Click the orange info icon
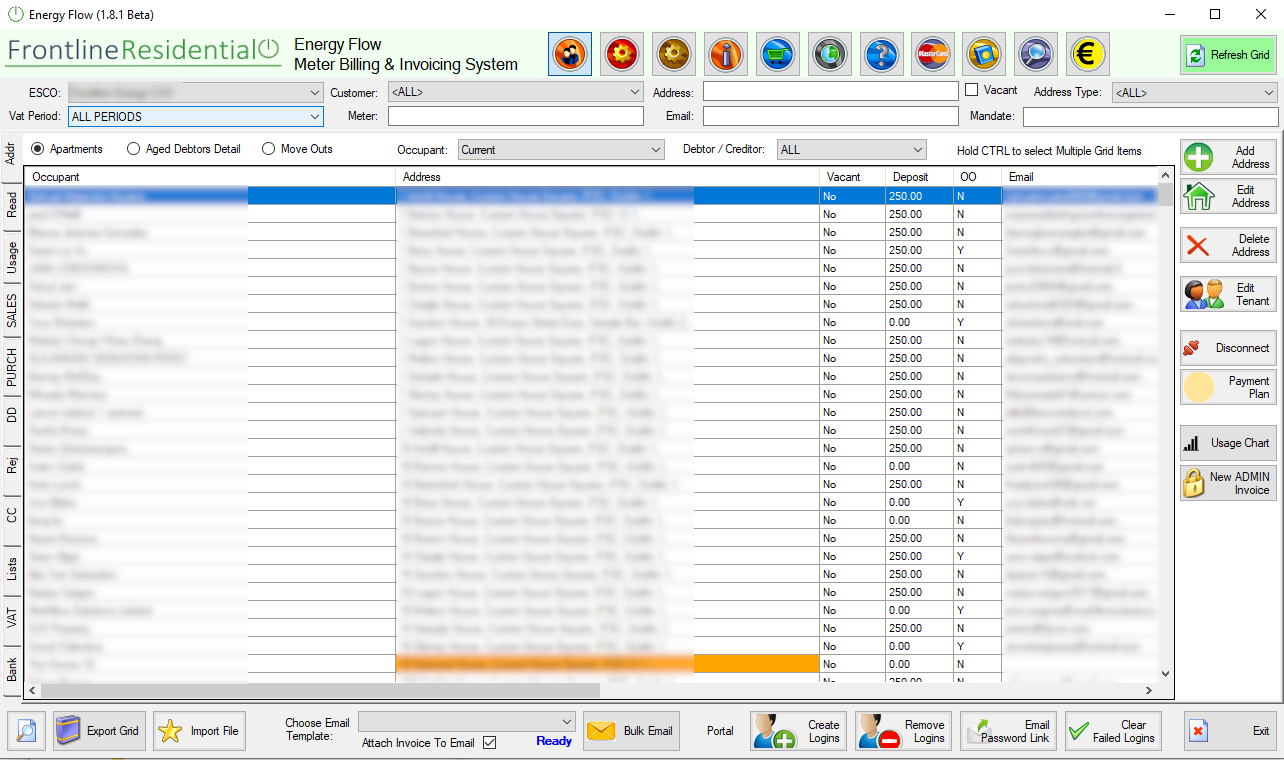The width and height of the screenshot is (1284, 760). (726, 54)
